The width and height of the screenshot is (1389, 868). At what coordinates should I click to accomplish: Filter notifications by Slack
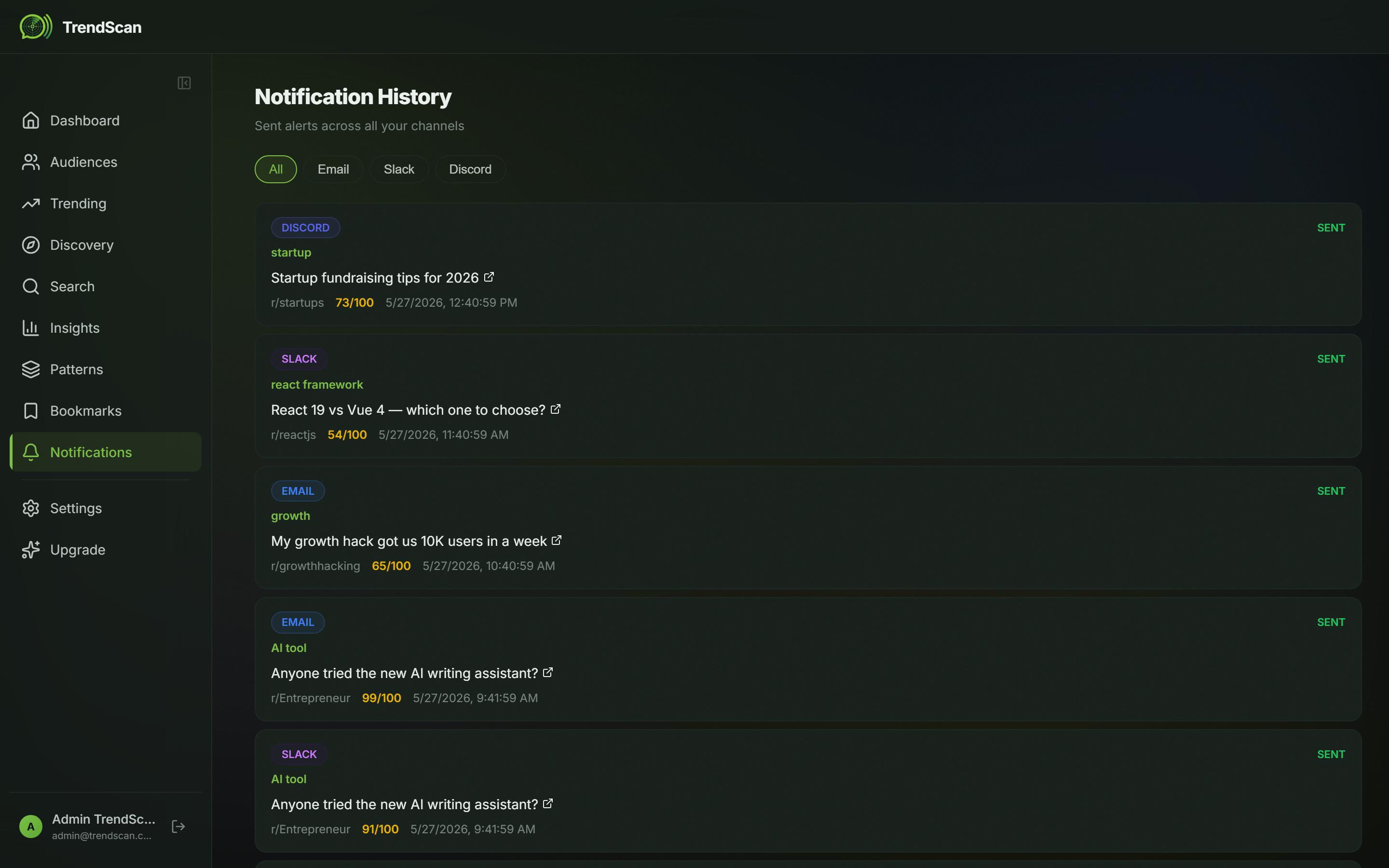(399, 169)
